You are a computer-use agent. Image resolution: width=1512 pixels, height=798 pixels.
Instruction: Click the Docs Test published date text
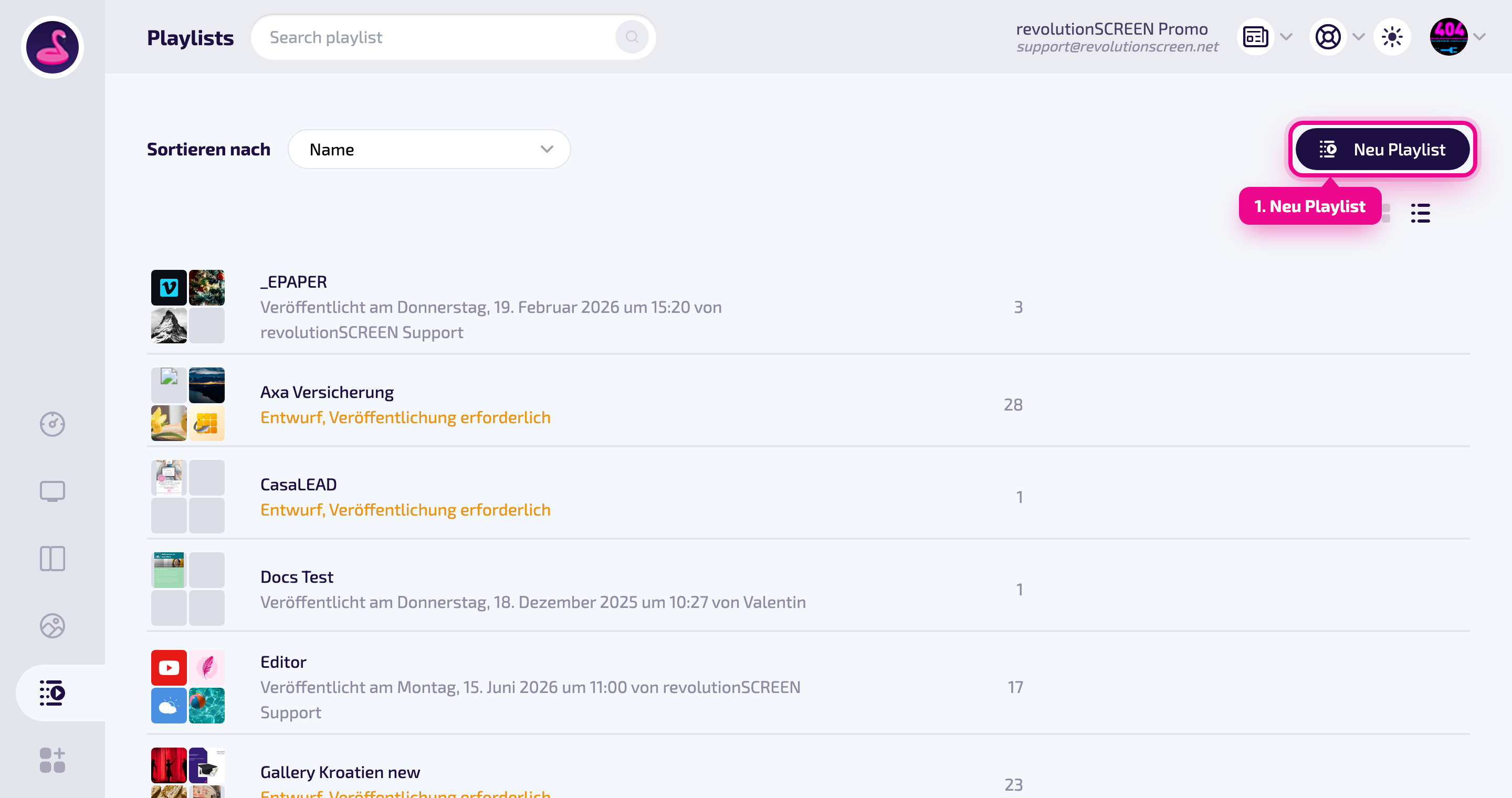click(x=533, y=602)
